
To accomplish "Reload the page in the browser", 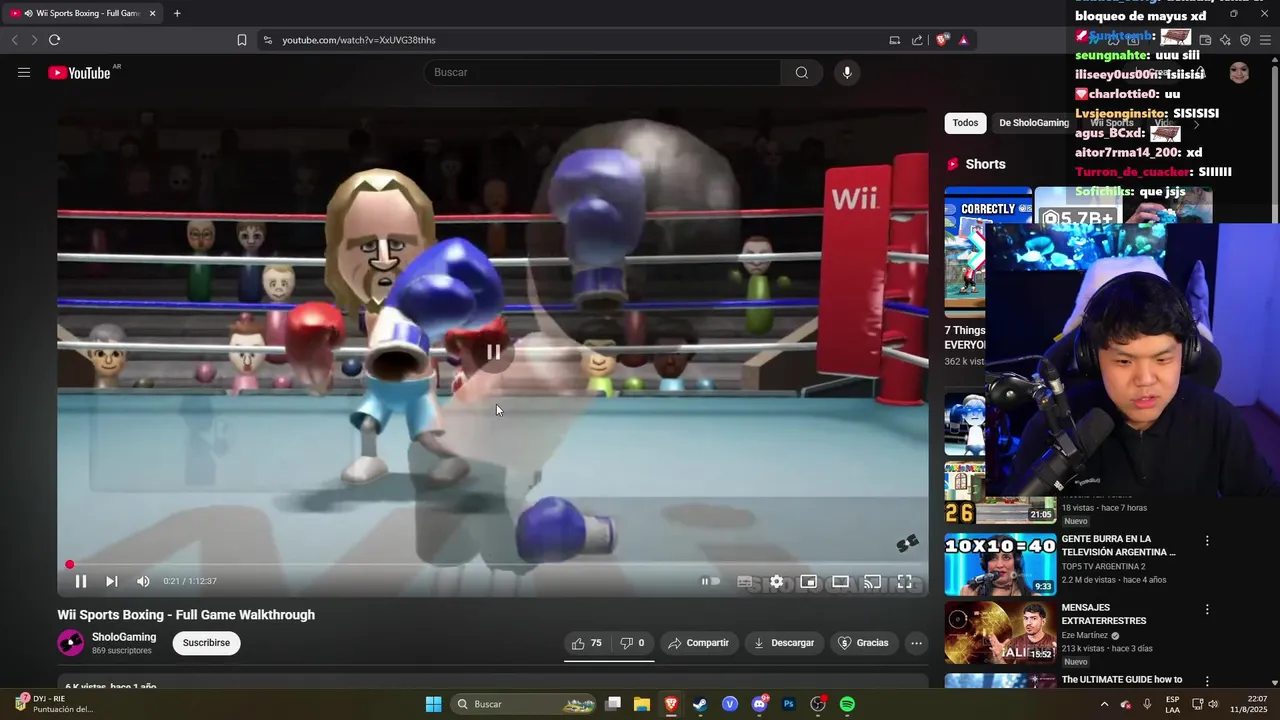I will (54, 40).
